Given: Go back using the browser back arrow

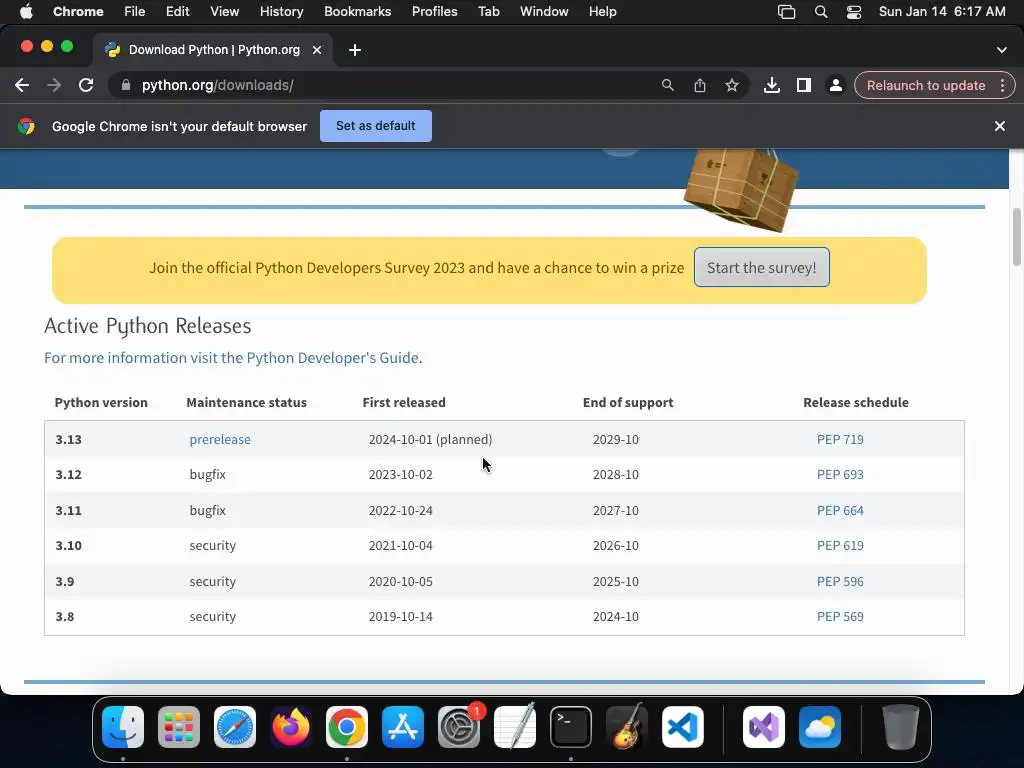Looking at the screenshot, I should click(x=22, y=86).
